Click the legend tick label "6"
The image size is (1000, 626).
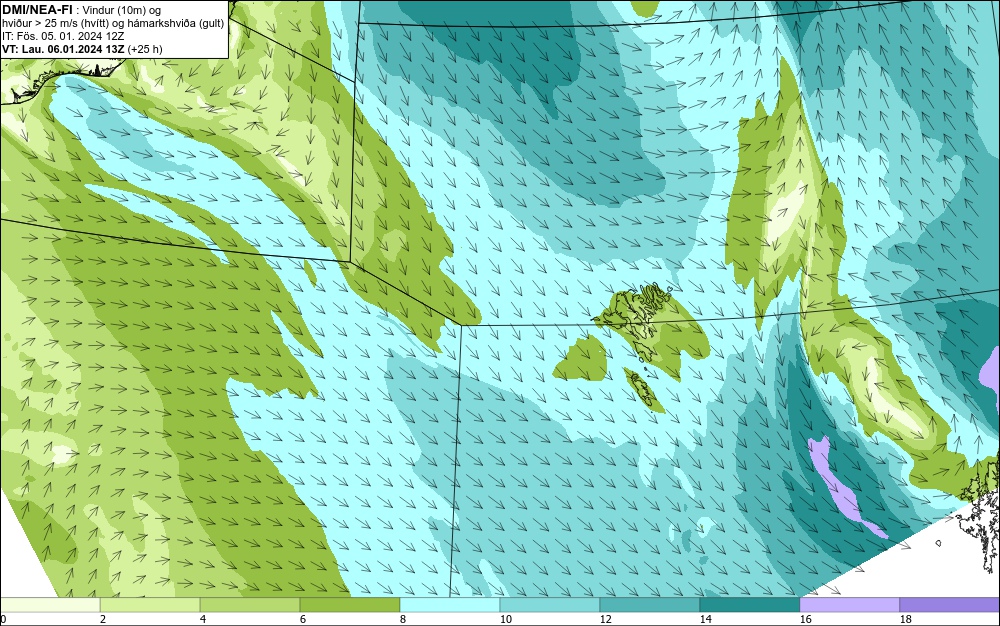click(302, 619)
